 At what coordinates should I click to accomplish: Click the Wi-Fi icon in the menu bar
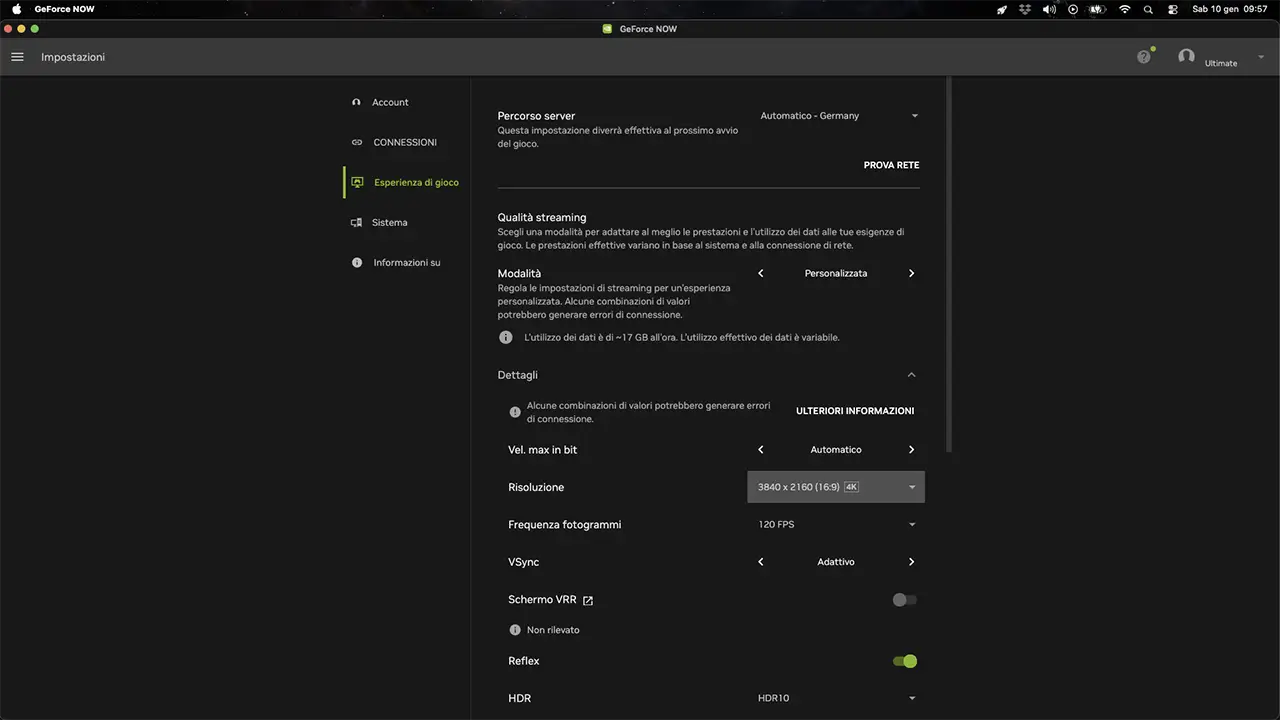tap(1124, 9)
